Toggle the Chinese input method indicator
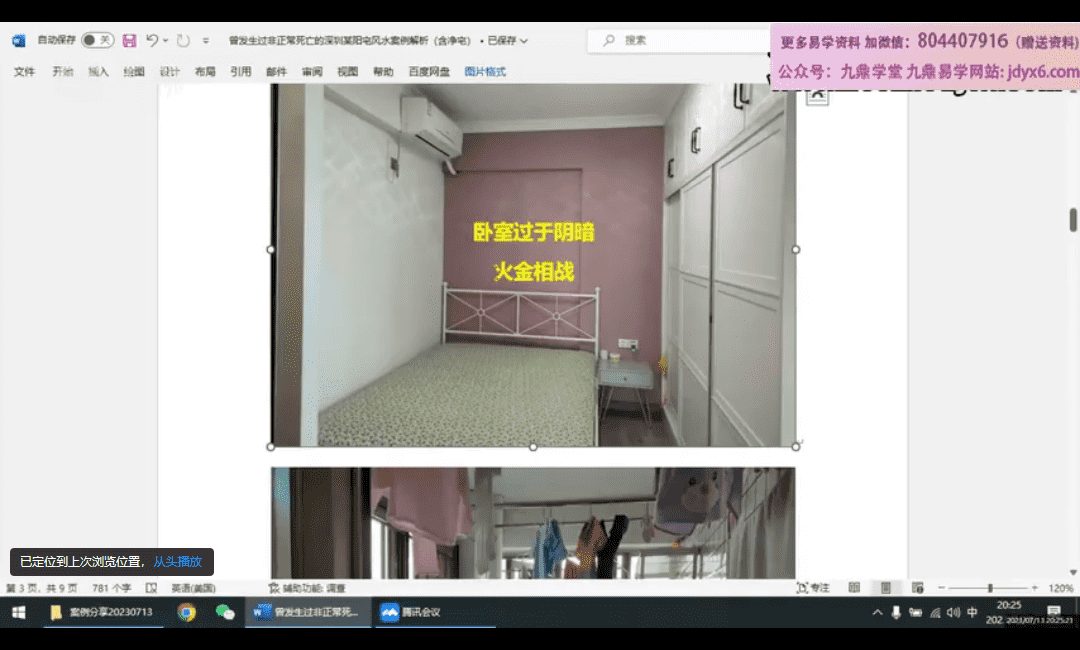Image resolution: width=1080 pixels, height=650 pixels. [972, 612]
